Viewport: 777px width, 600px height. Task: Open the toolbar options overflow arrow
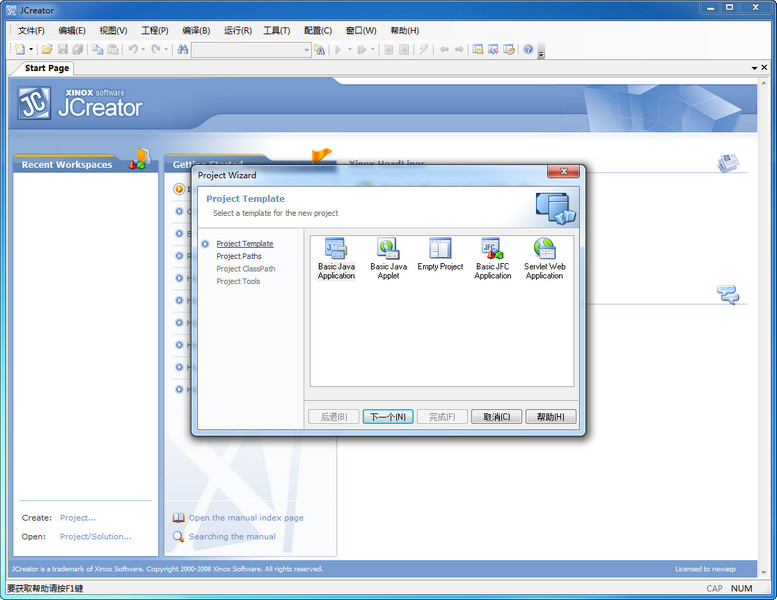[541, 52]
